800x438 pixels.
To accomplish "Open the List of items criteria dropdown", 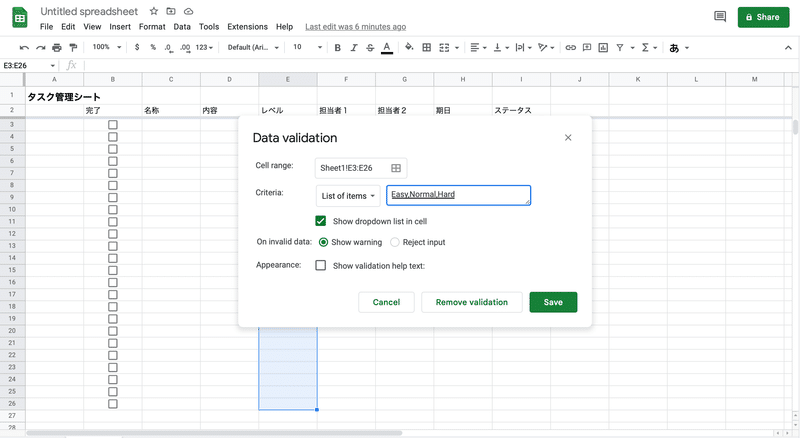I will point(348,196).
